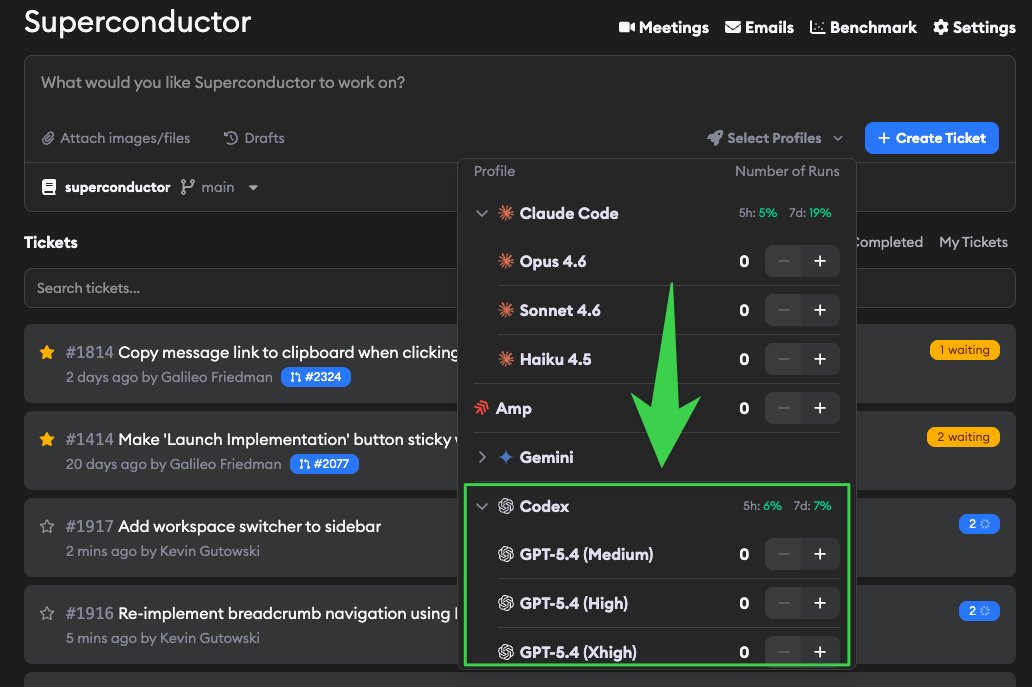Click the 2 waiting badge

pyautogui.click(x=964, y=437)
